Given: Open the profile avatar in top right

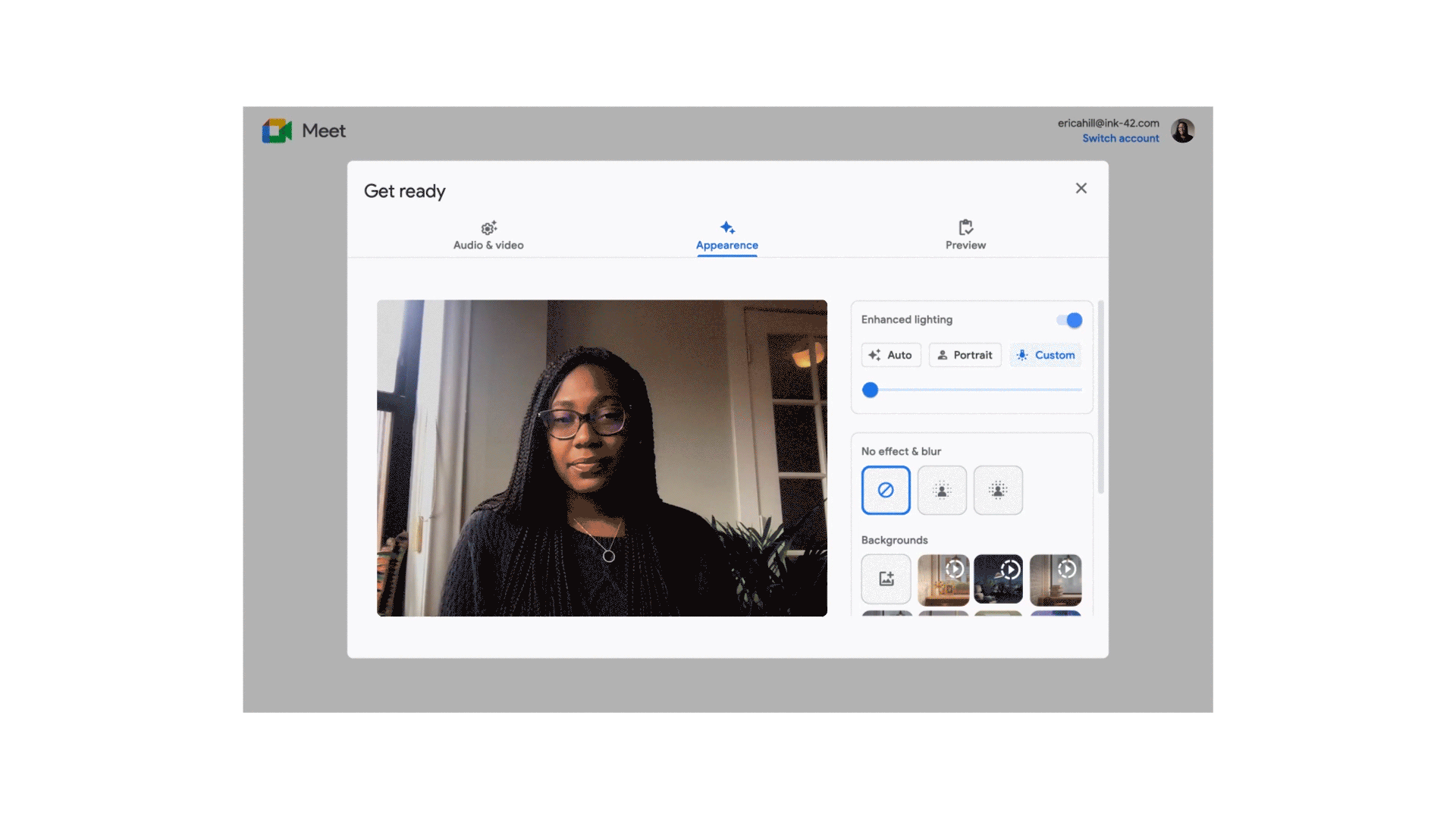Looking at the screenshot, I should point(1182,130).
